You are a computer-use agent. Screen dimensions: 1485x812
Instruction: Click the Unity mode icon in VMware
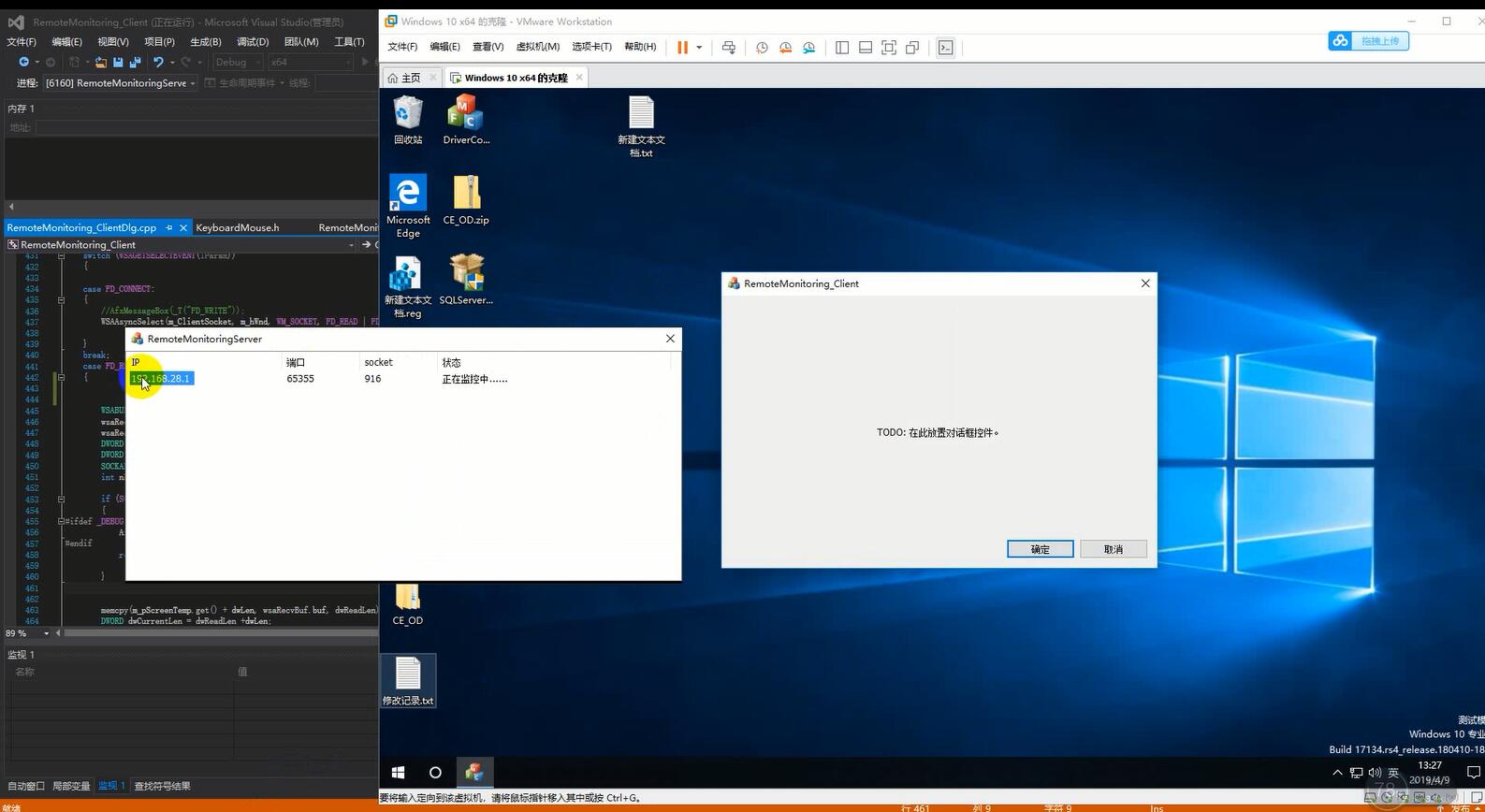click(912, 48)
